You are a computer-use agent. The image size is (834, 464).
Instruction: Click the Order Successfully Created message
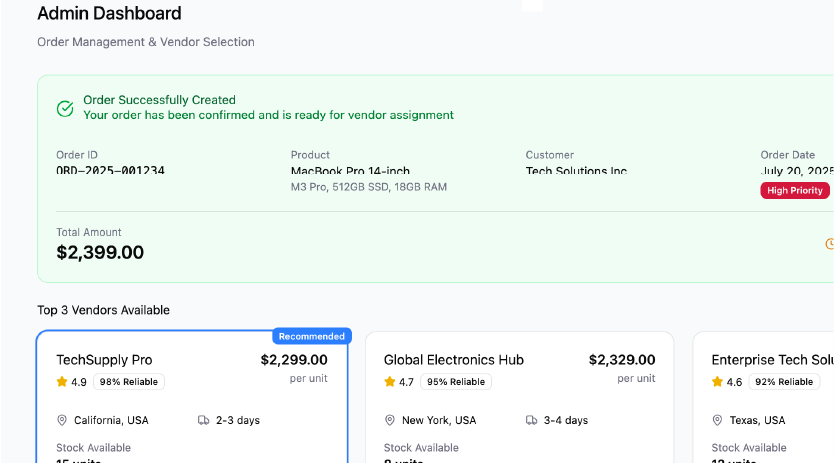click(159, 100)
